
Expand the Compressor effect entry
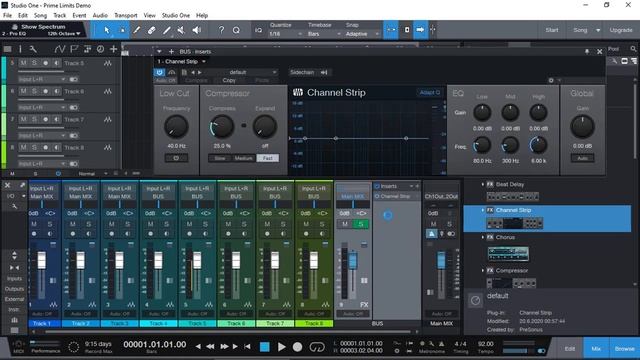[483, 271]
